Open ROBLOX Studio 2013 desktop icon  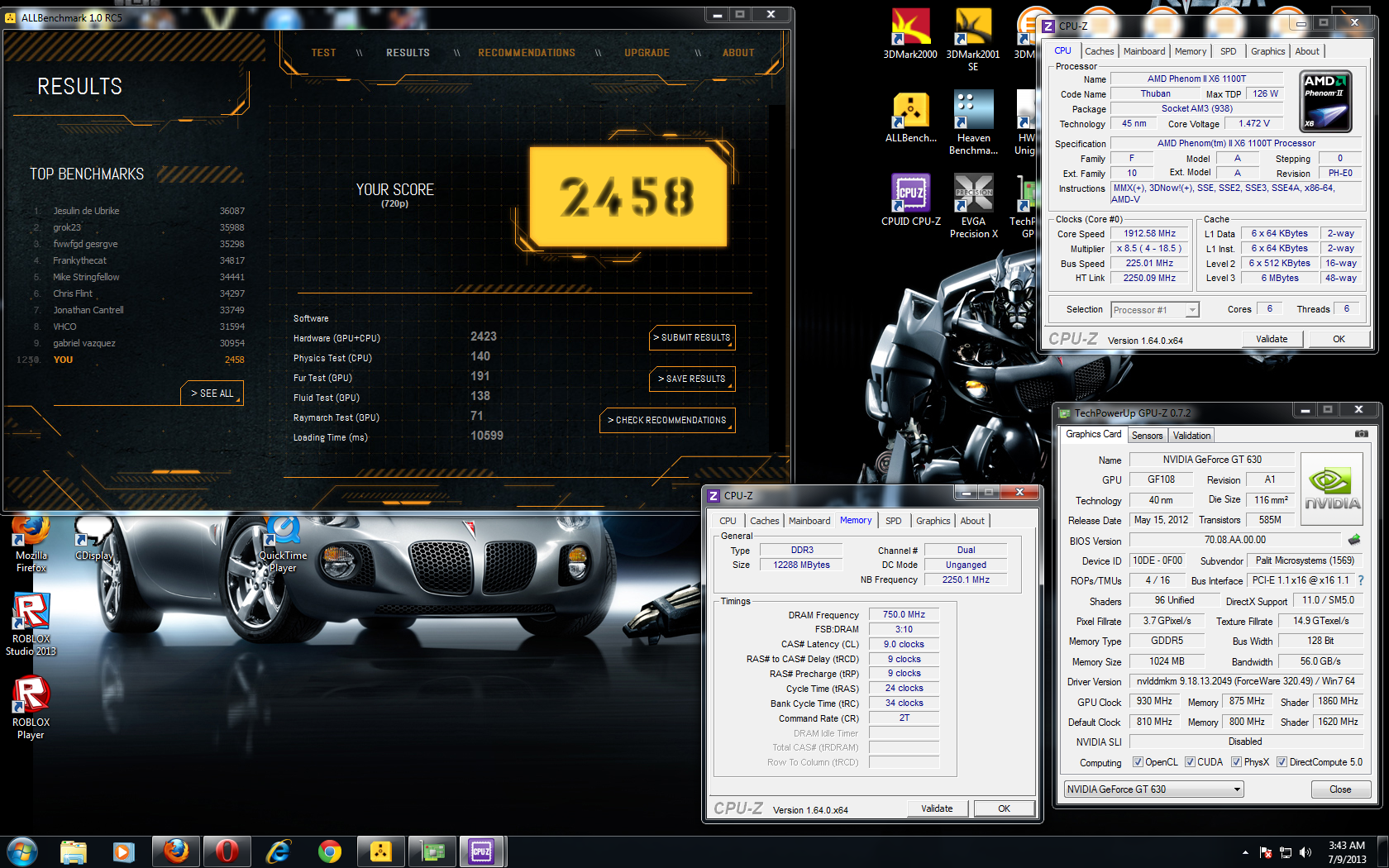coord(31,625)
